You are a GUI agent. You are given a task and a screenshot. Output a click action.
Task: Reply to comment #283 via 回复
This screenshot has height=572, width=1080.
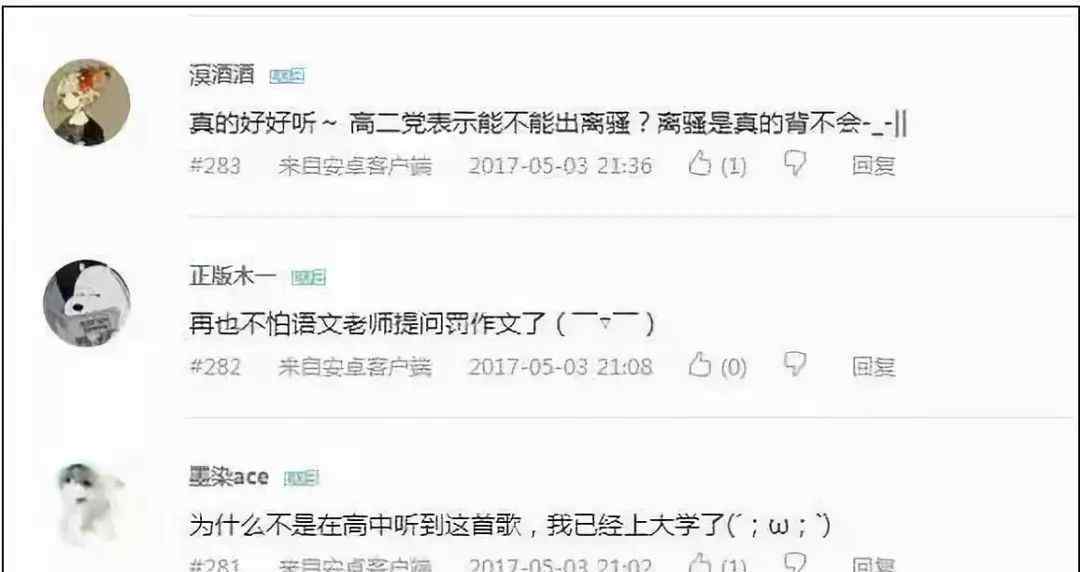[x=873, y=165]
